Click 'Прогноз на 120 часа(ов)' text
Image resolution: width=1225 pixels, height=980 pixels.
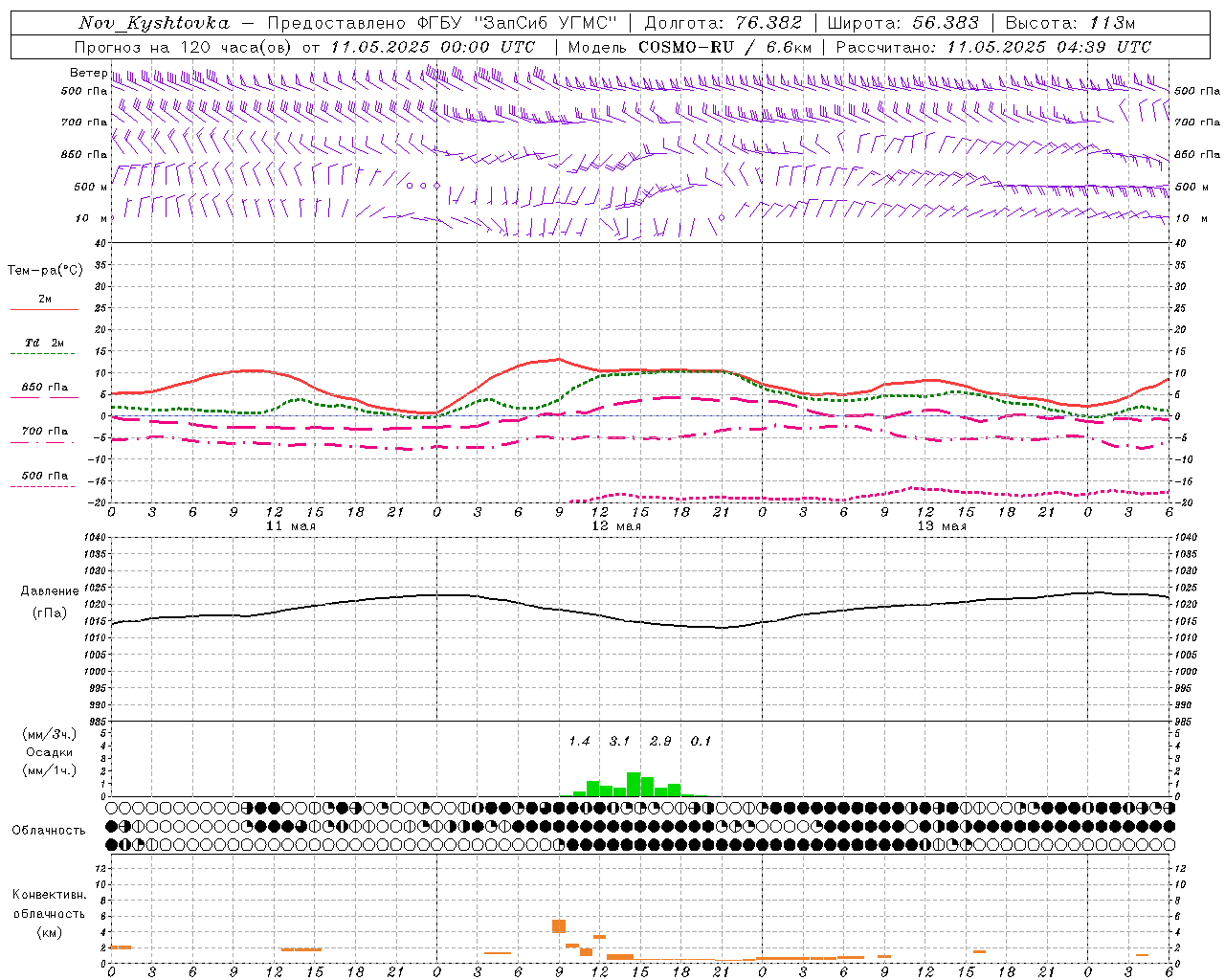[x=185, y=47]
